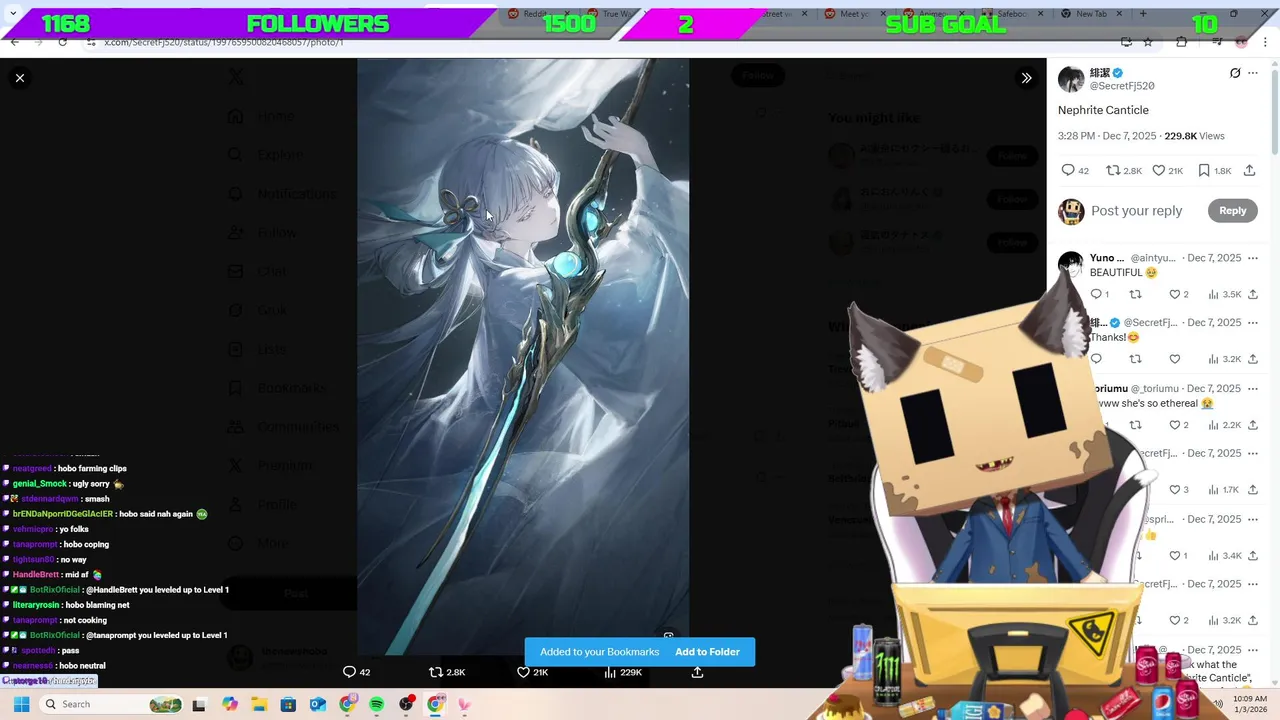Click Add to Folder in bookmark toast
The image size is (1280, 720).
pos(707,652)
